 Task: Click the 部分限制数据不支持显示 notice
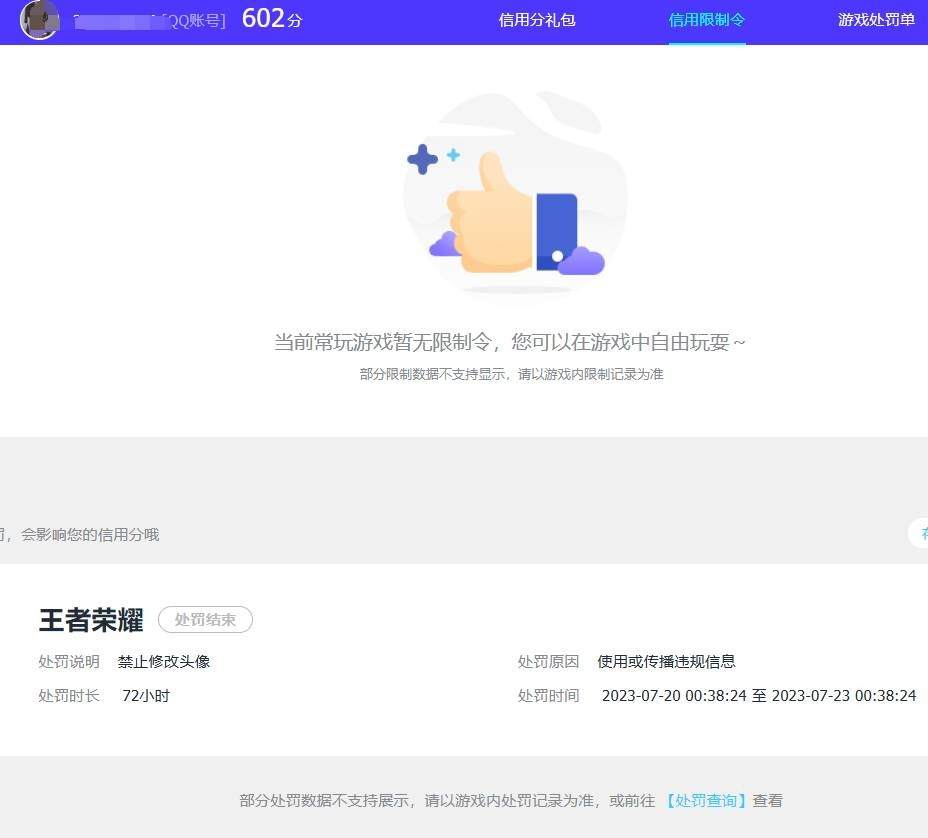511,374
